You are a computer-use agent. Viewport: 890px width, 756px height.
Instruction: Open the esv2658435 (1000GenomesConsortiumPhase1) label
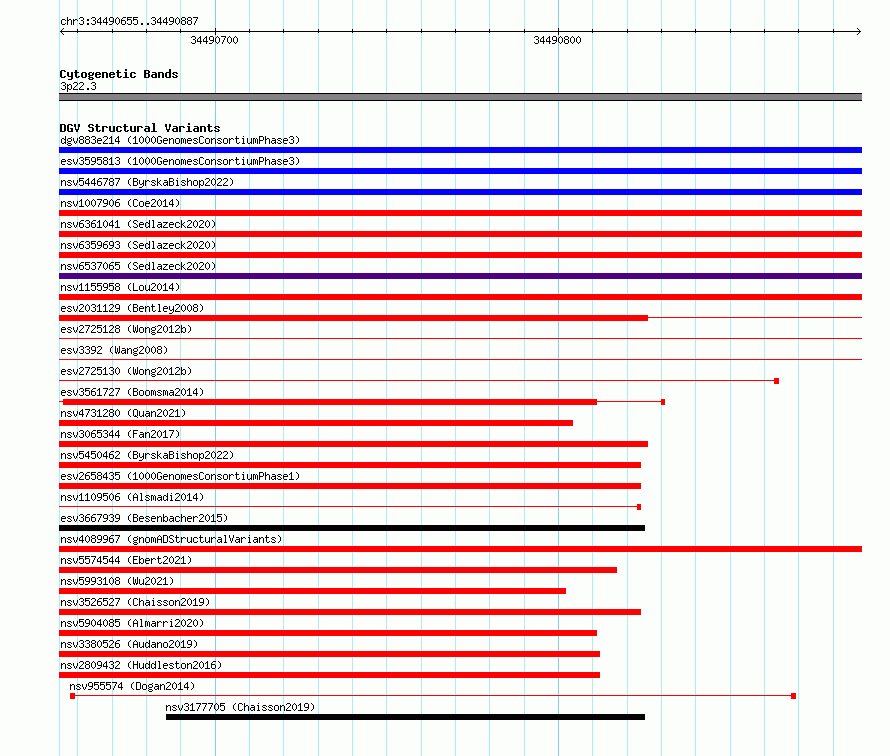click(x=180, y=476)
